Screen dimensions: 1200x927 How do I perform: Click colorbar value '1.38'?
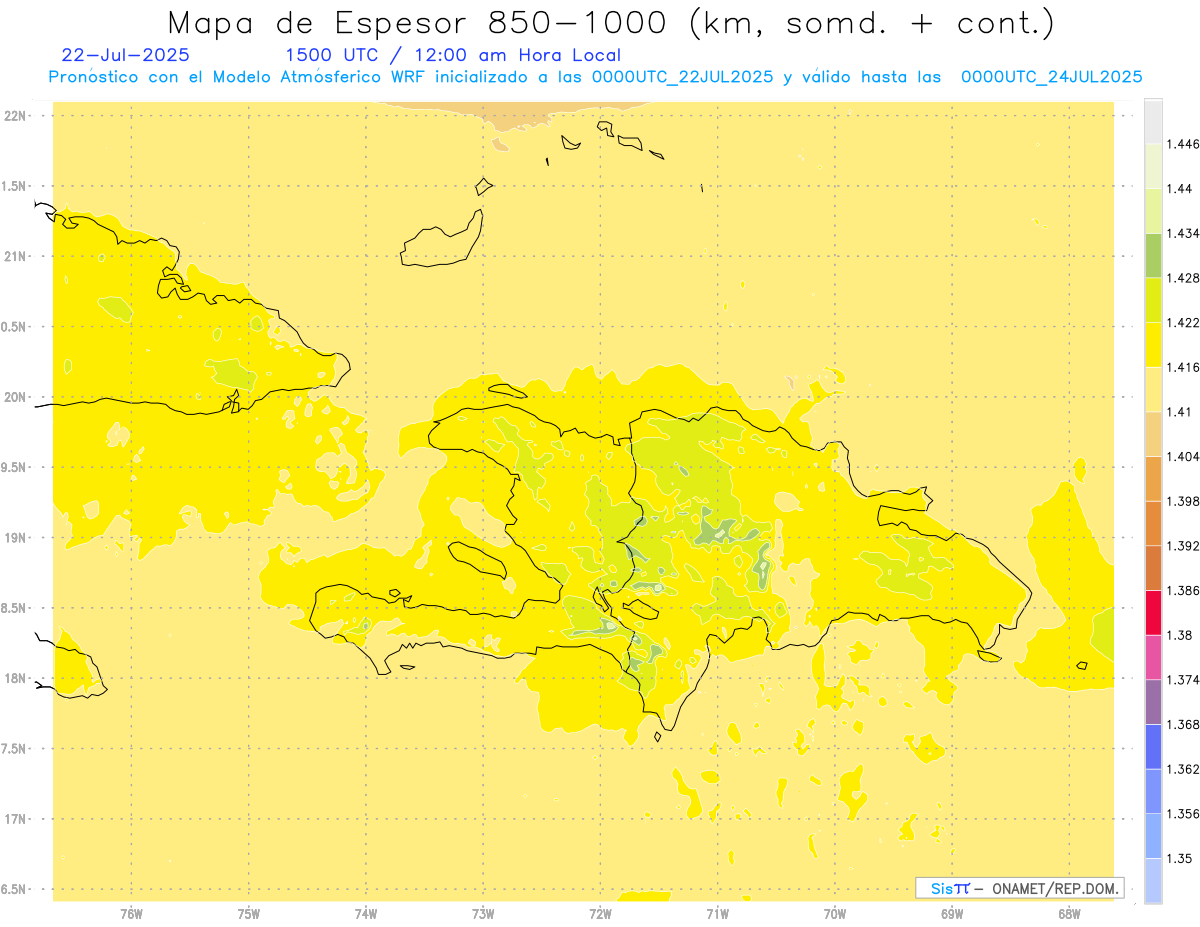click(1179, 635)
